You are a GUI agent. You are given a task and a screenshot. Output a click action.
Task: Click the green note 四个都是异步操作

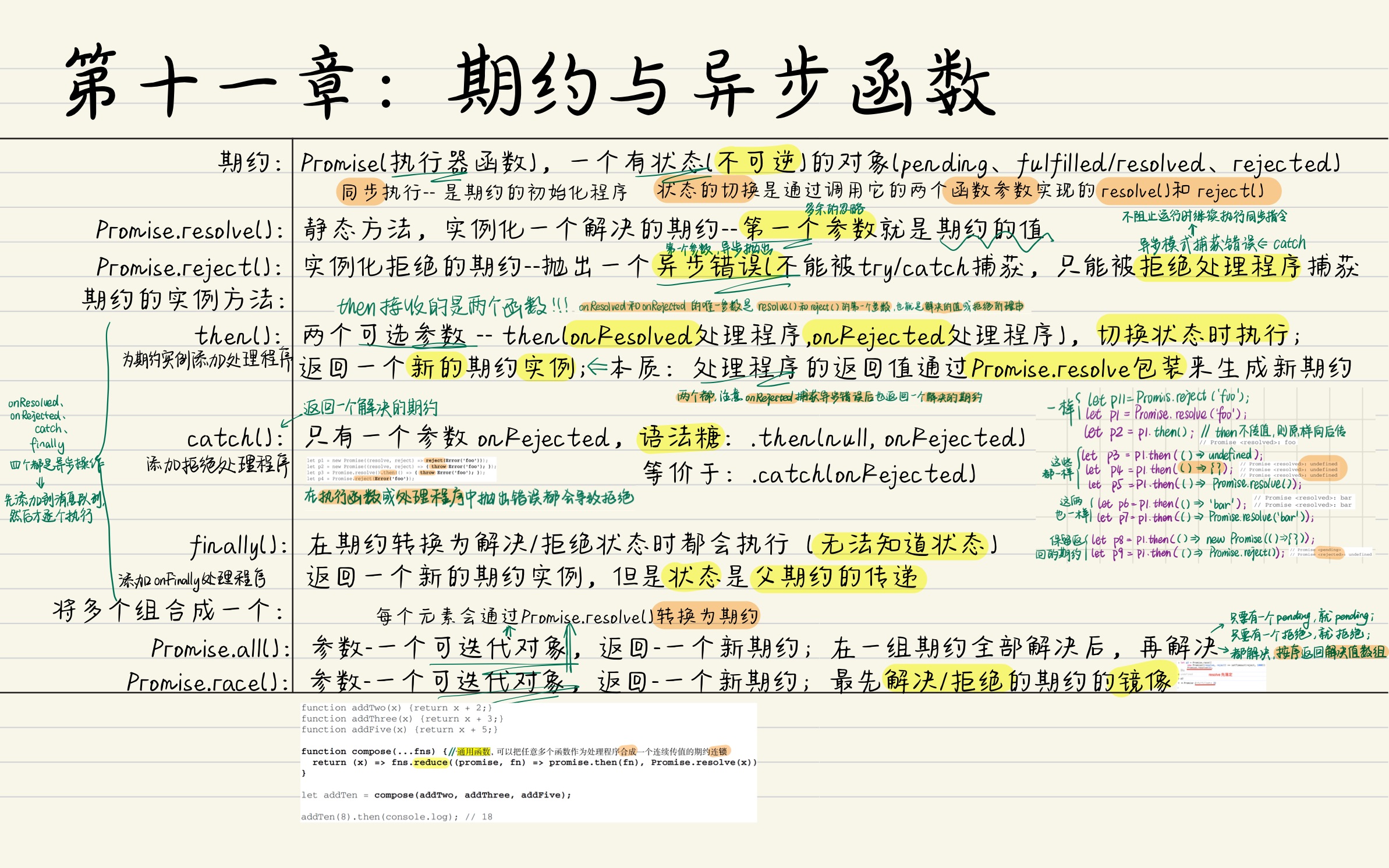pos(56,465)
